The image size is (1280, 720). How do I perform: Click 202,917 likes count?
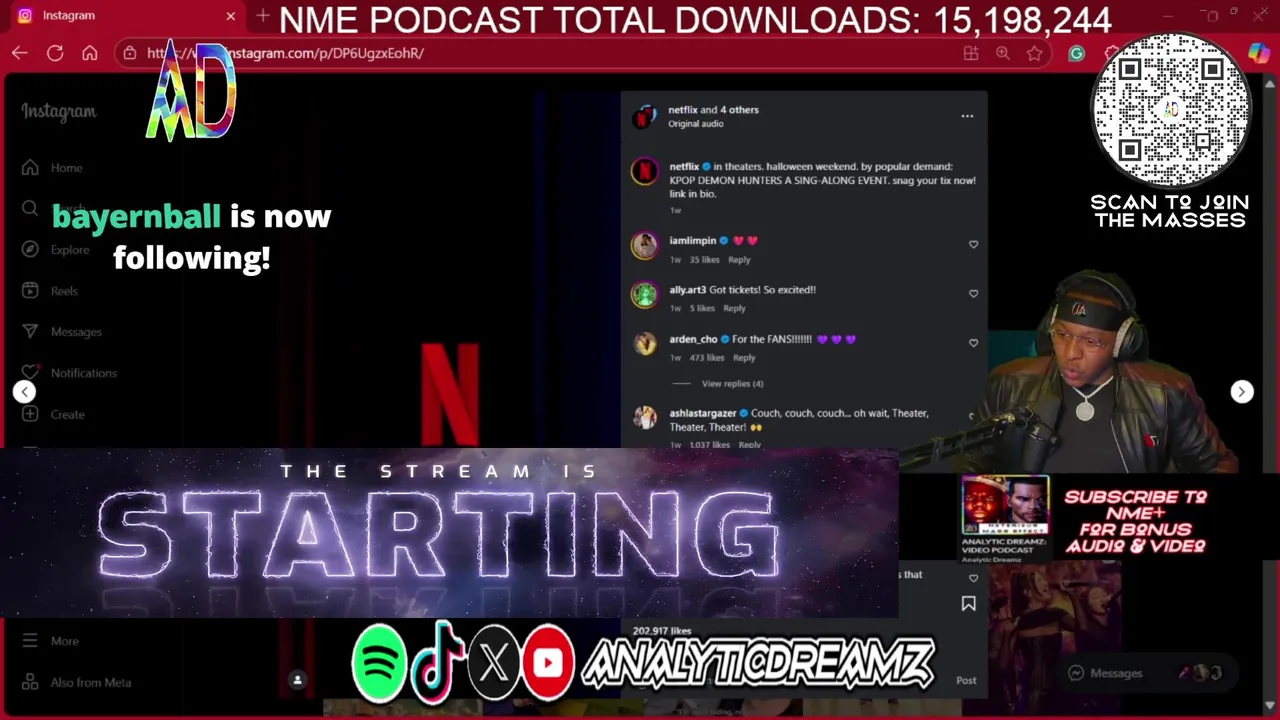click(x=662, y=631)
